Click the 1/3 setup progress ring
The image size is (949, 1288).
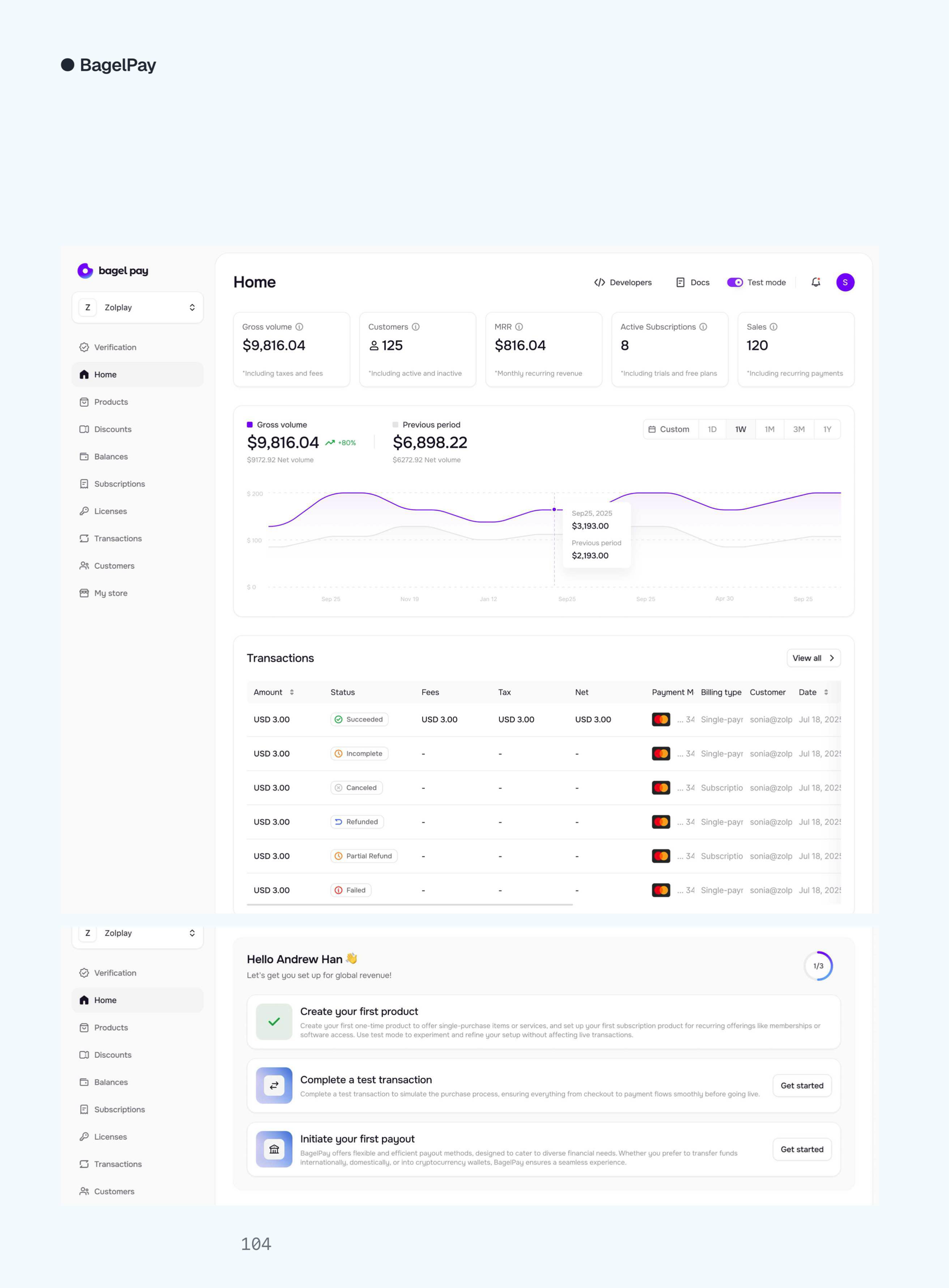pos(818,966)
